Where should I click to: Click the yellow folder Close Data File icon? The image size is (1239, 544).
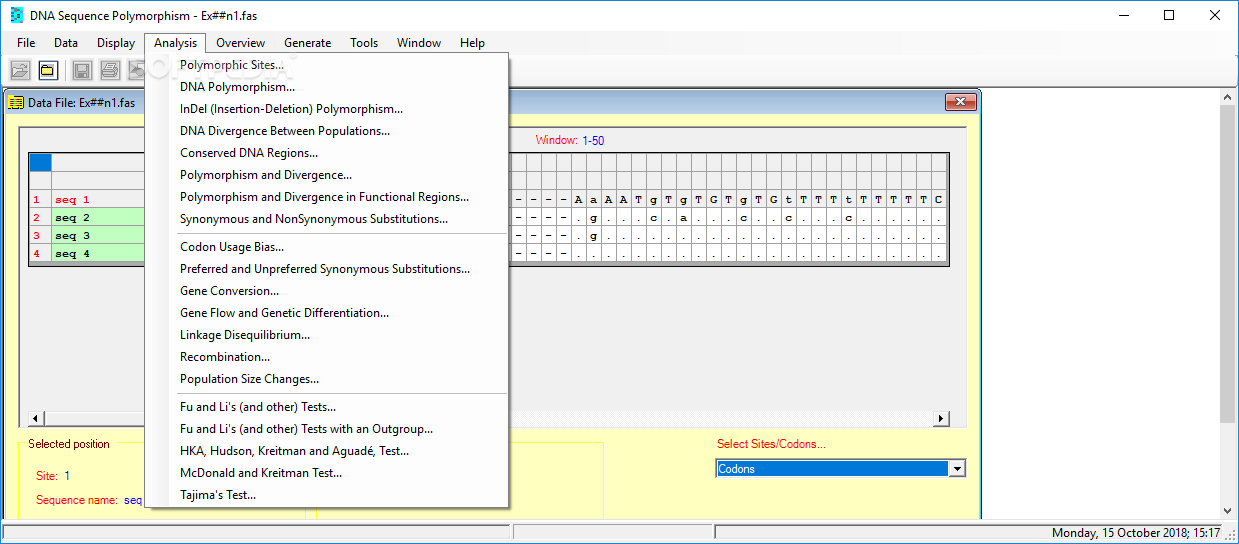[48, 70]
